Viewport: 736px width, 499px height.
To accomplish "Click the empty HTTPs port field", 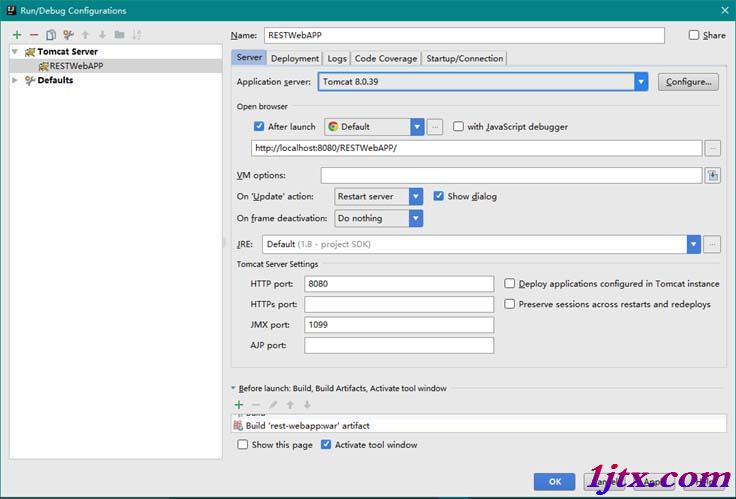I will (x=399, y=304).
